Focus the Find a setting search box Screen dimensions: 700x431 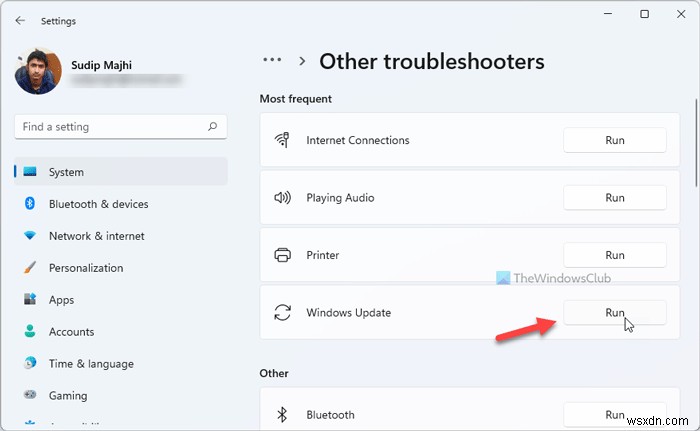tap(110, 127)
